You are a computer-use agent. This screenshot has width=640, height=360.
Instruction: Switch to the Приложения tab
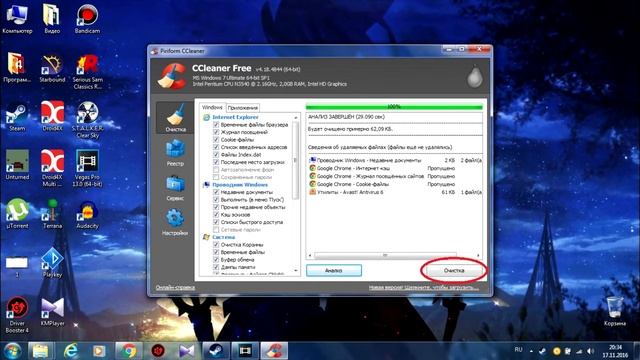(x=243, y=108)
